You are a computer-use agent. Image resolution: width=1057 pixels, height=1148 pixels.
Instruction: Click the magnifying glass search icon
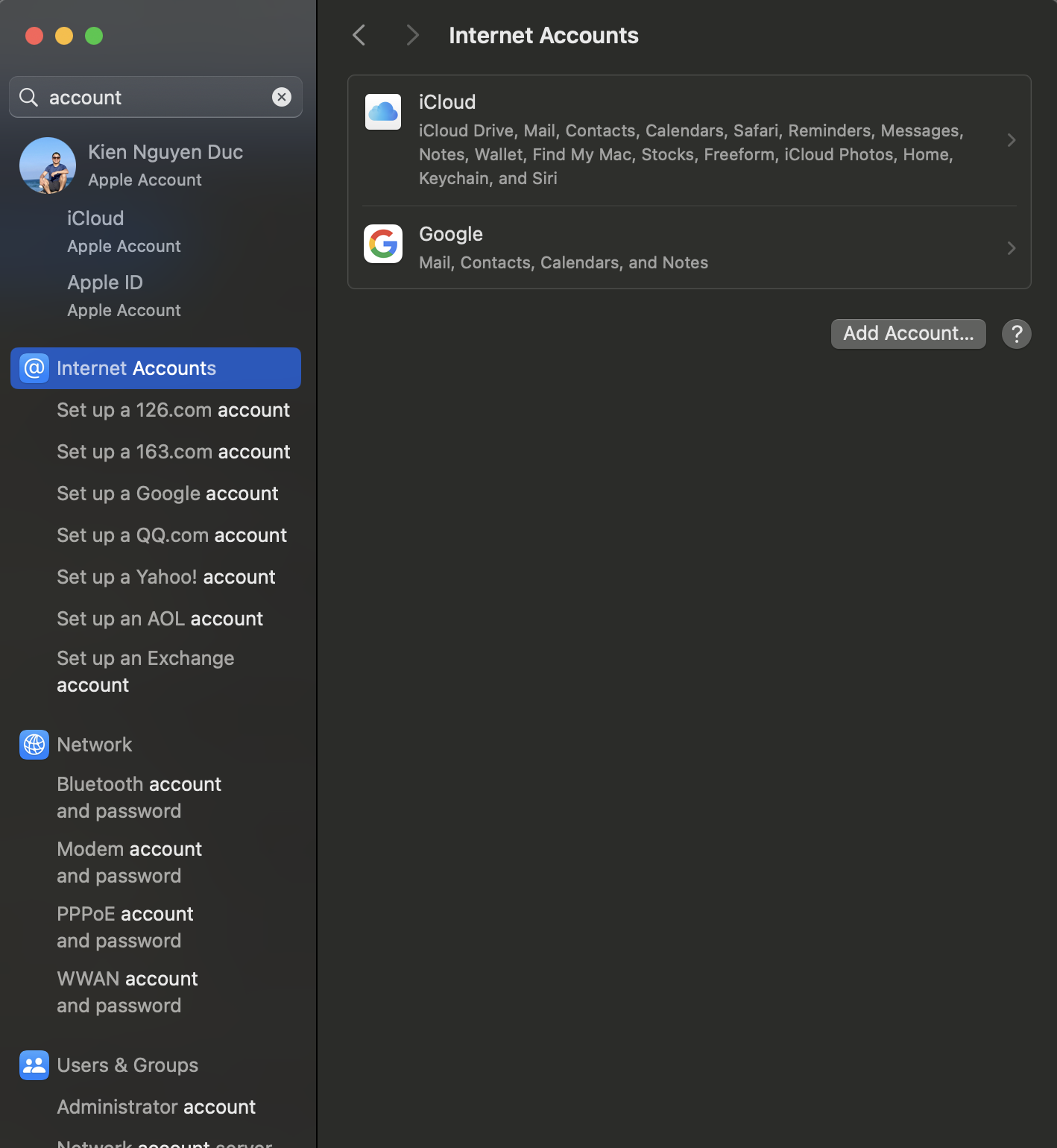(x=29, y=98)
